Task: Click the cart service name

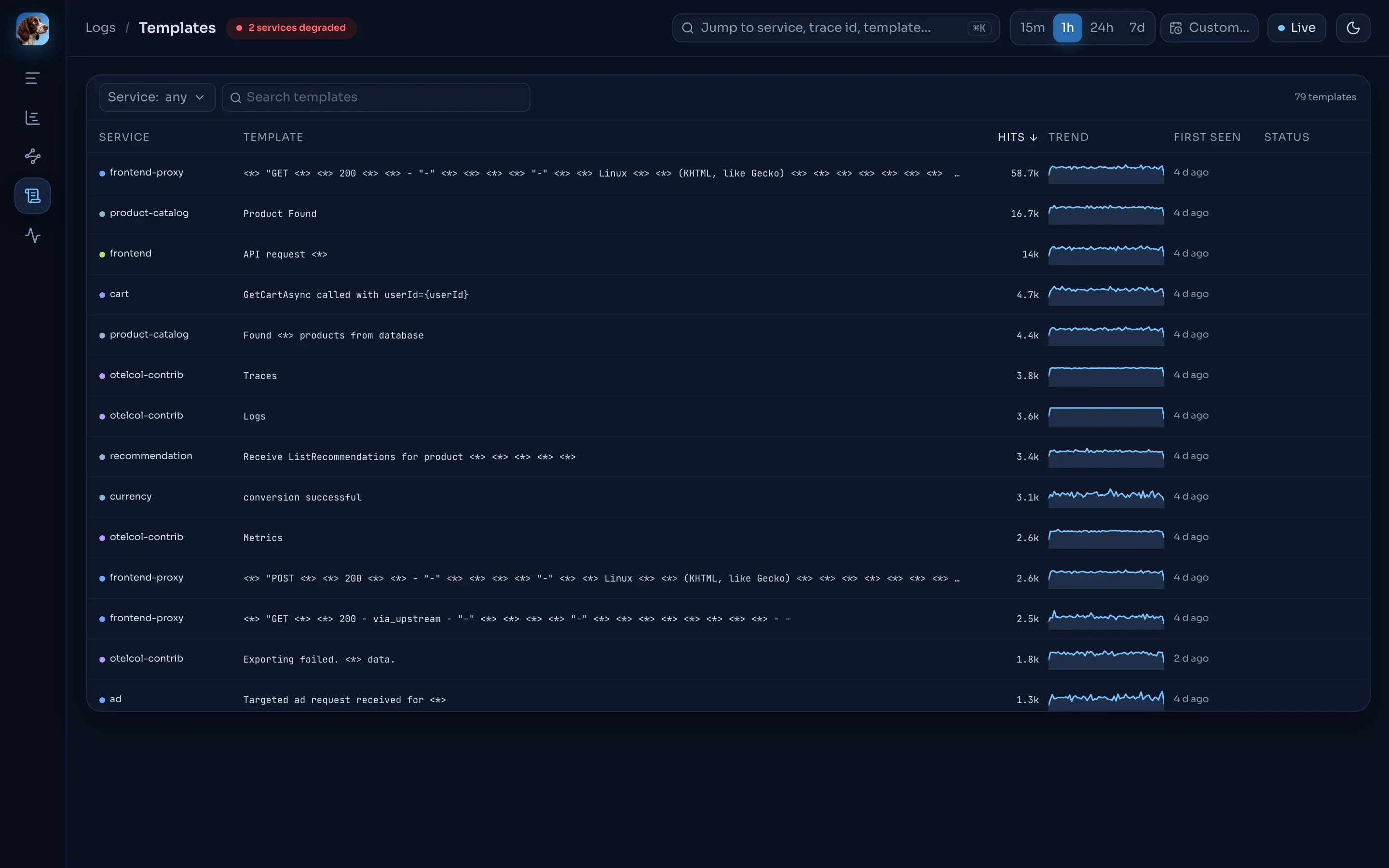Action: [x=119, y=294]
